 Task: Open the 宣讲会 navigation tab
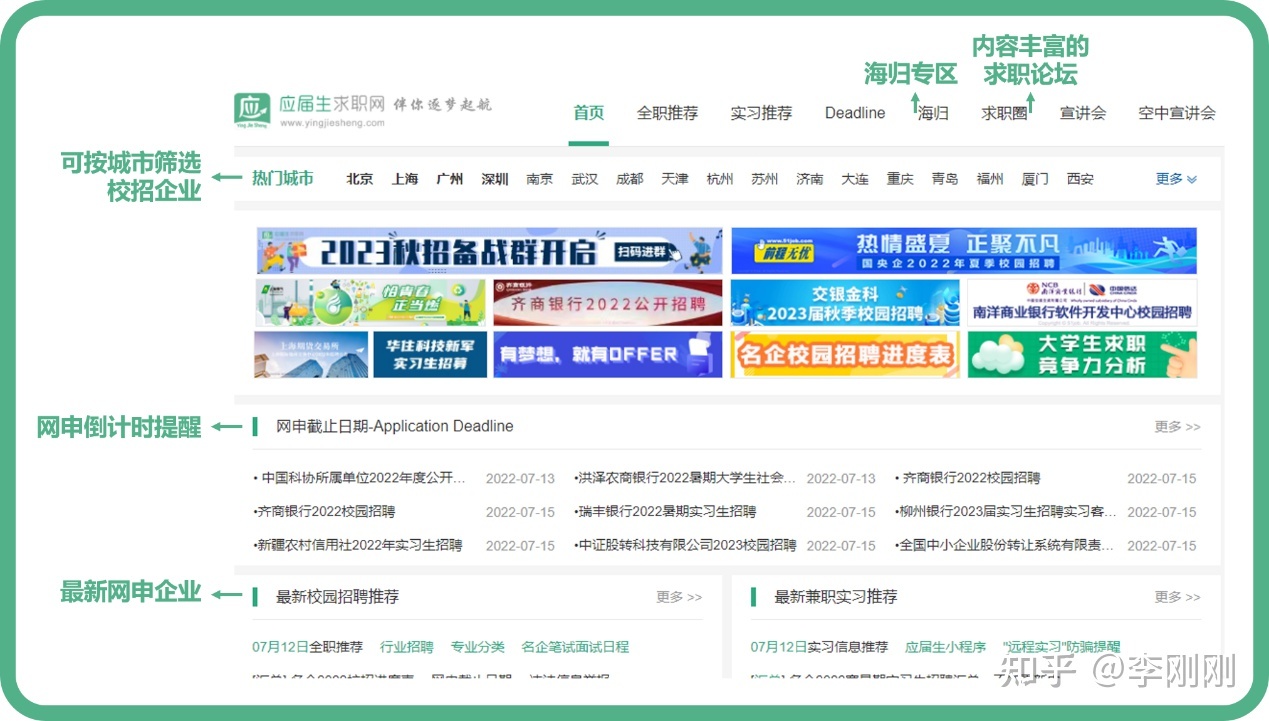click(x=1083, y=113)
